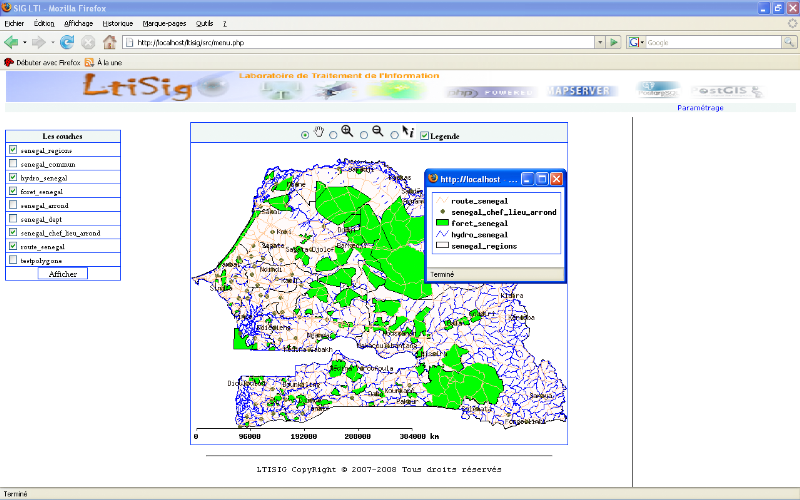Enable the senegal_dept layer checkbox

pyautogui.click(x=12, y=218)
